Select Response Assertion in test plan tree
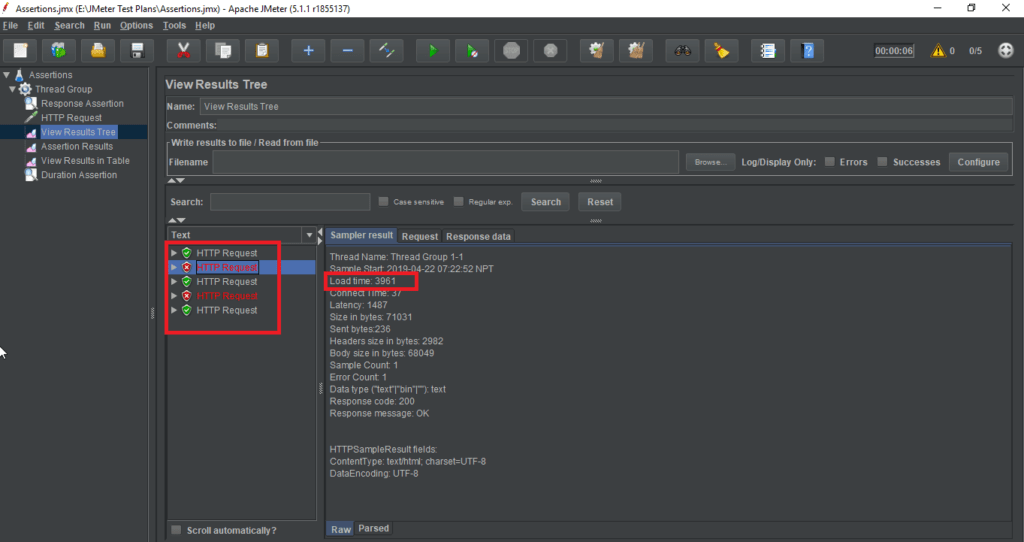 (x=82, y=103)
